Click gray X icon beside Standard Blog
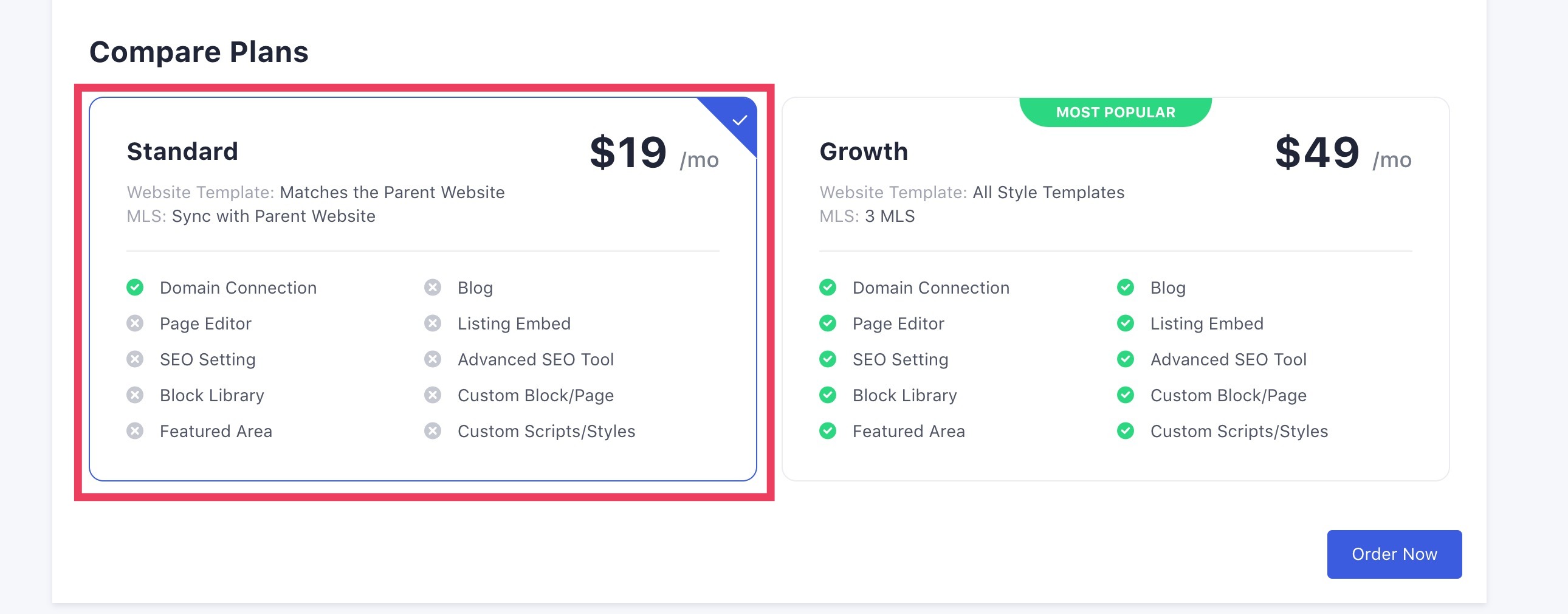The image size is (1568, 614). 433,287
